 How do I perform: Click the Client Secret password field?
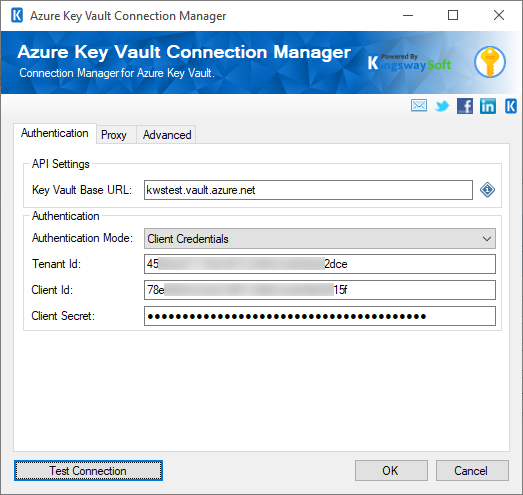tap(320, 316)
